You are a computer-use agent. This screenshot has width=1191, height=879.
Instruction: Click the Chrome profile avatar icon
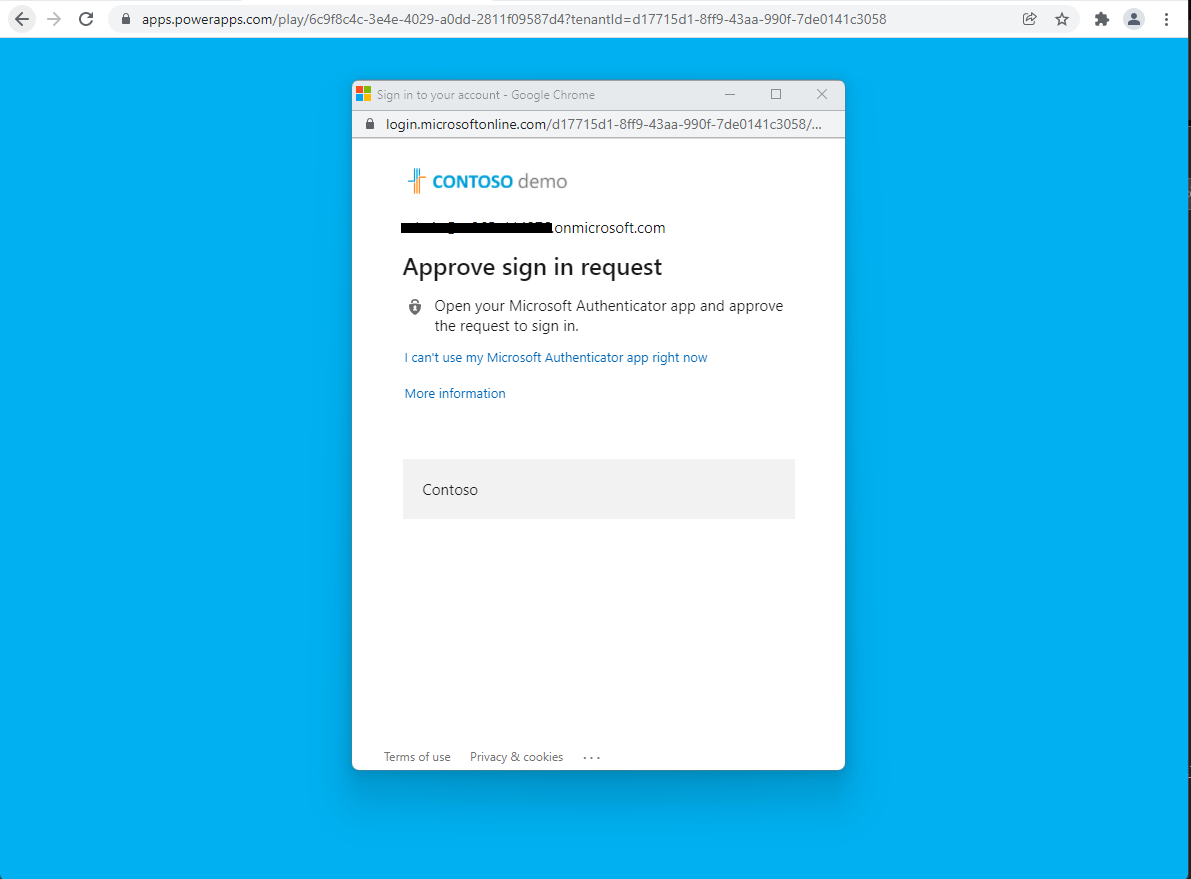[x=1133, y=18]
